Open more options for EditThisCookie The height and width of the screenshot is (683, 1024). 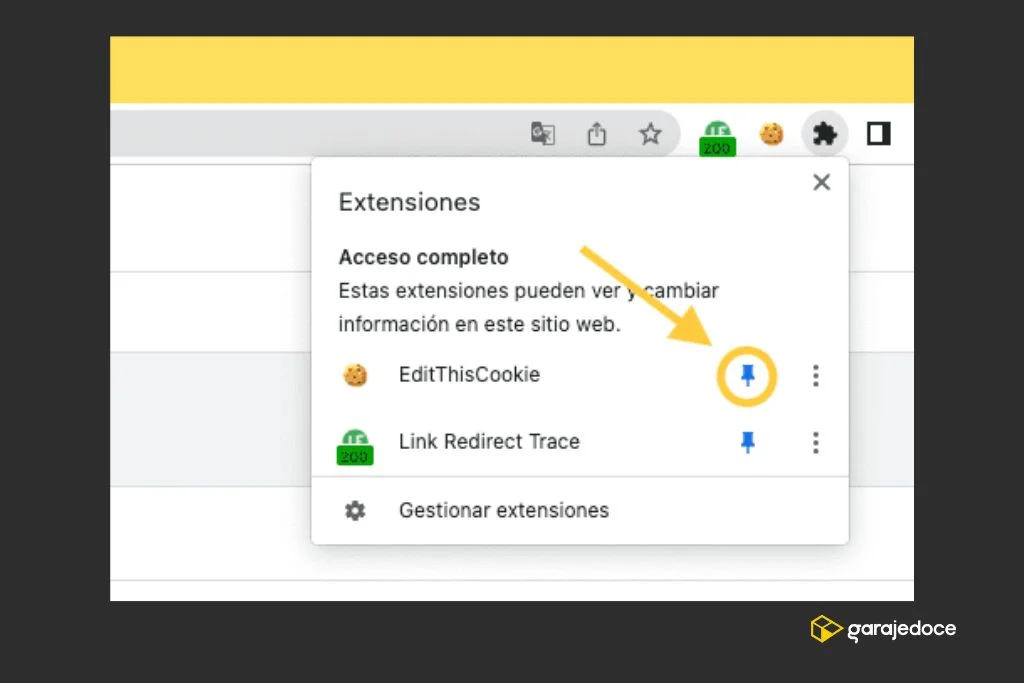coord(816,375)
